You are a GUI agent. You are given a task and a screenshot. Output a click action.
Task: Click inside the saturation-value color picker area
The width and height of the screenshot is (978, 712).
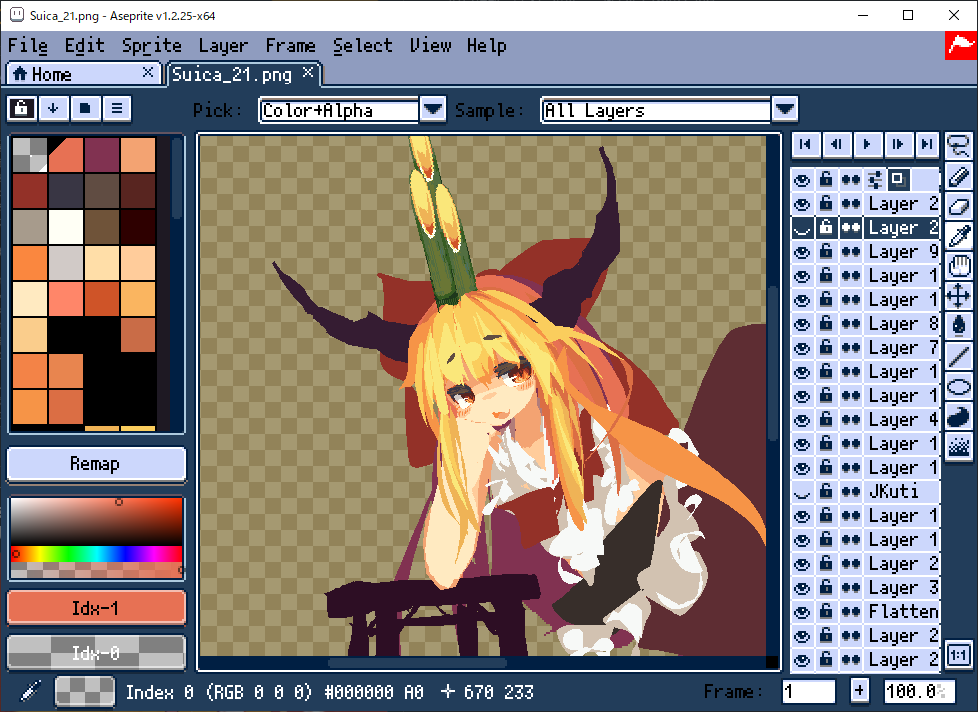pos(97,522)
